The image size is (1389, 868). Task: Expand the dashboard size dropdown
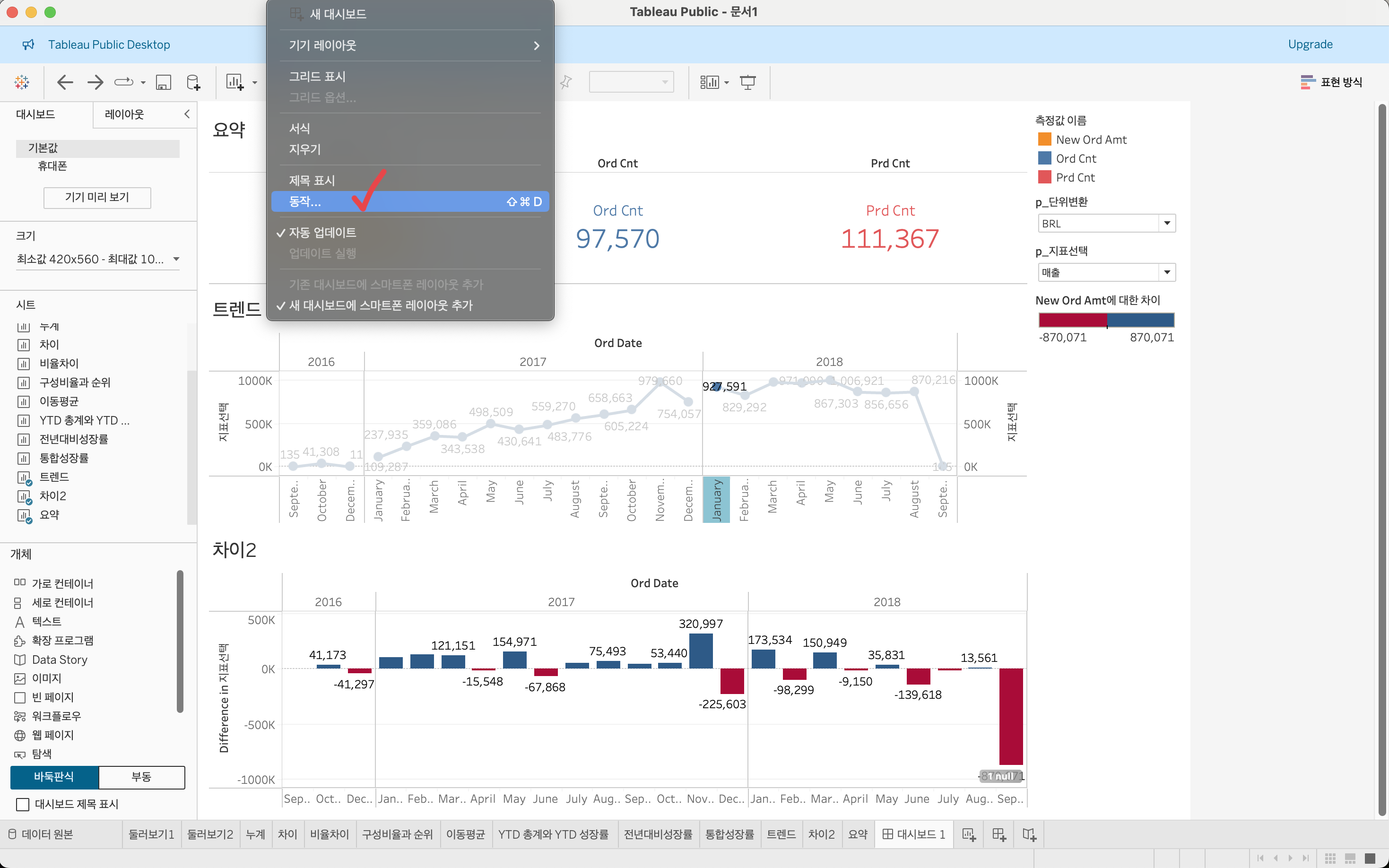point(175,259)
